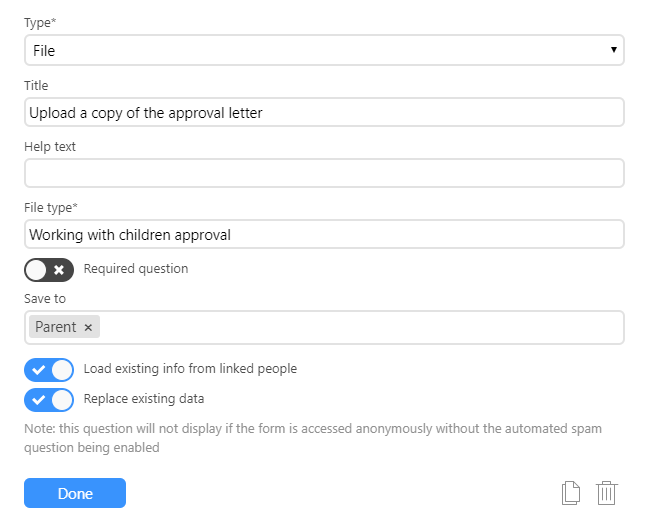Open the Type dropdown showing File
The width and height of the screenshot is (649, 523).
(324, 50)
